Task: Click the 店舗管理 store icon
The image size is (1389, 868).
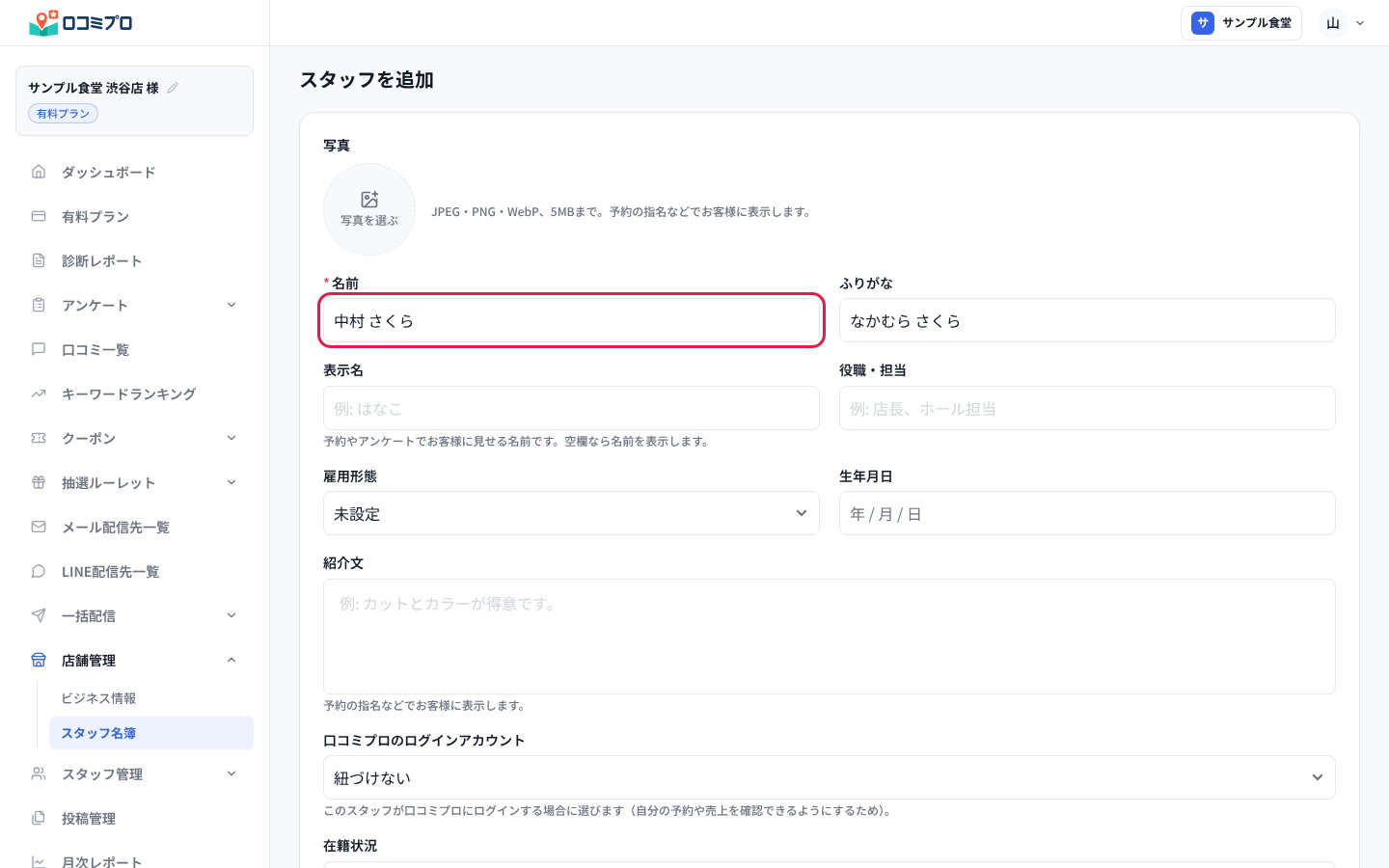Action: (x=39, y=660)
